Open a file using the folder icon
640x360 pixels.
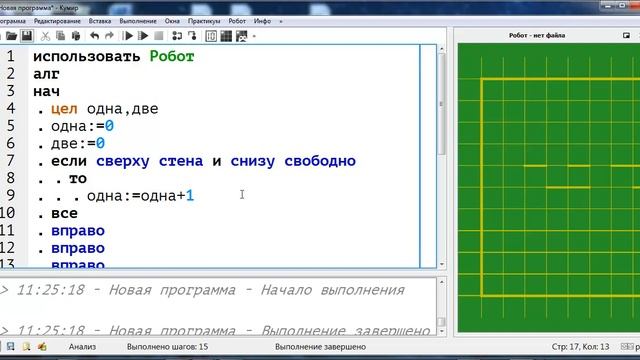(x=11, y=36)
